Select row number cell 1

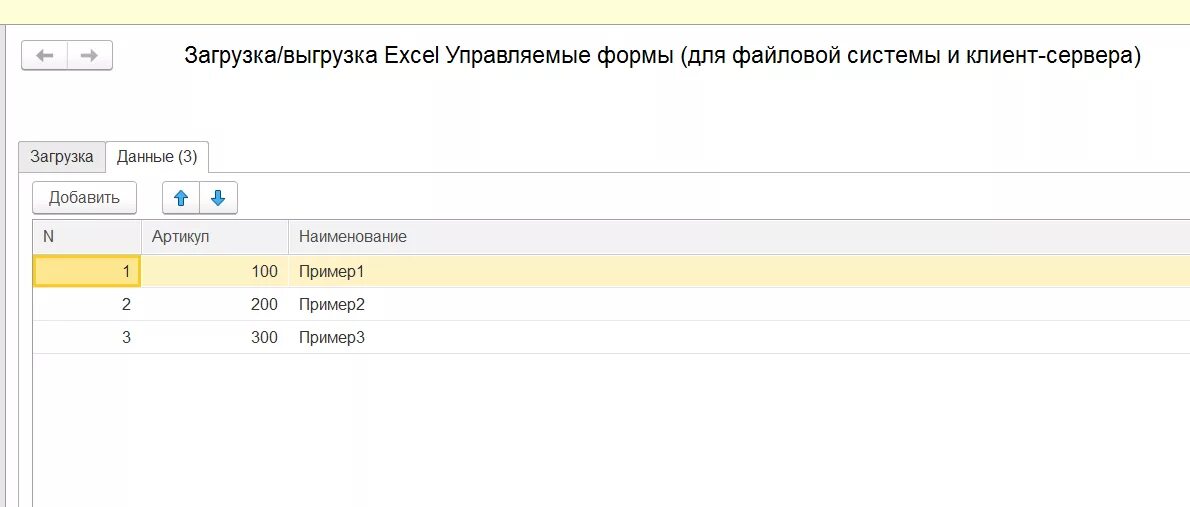pyautogui.click(x=87, y=271)
